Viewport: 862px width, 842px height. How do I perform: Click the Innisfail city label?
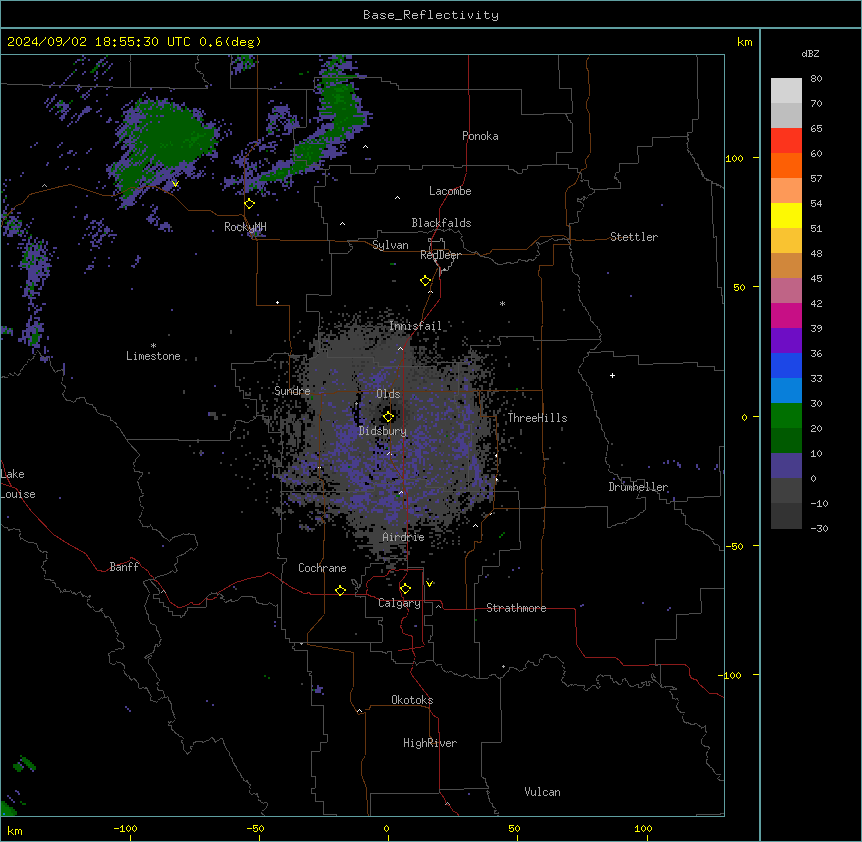pos(415,326)
